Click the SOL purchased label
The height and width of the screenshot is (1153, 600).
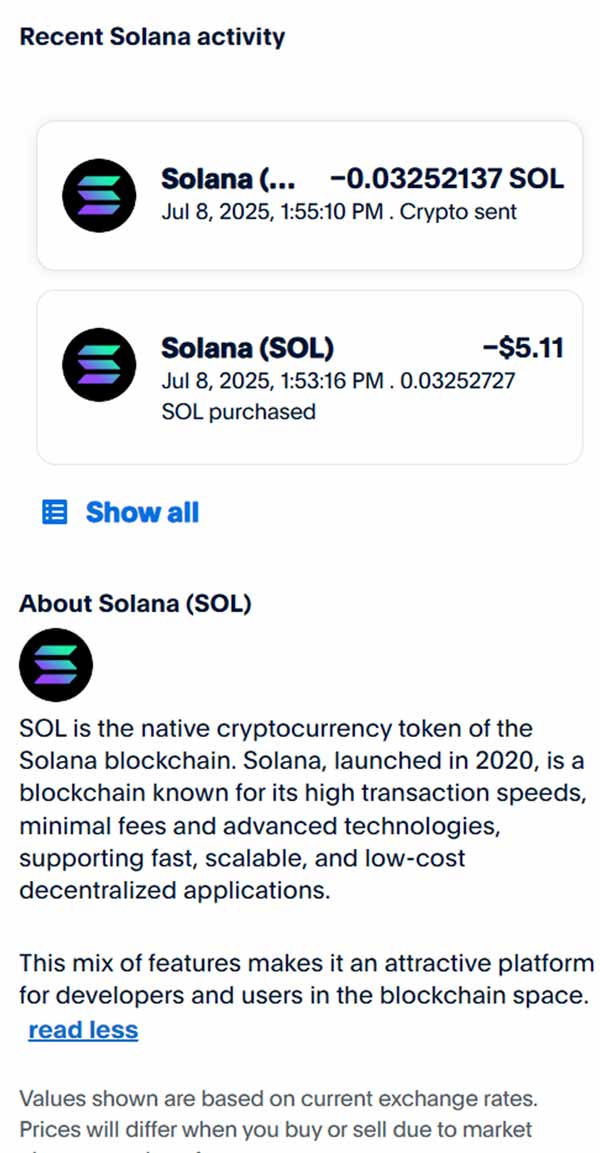click(x=238, y=411)
